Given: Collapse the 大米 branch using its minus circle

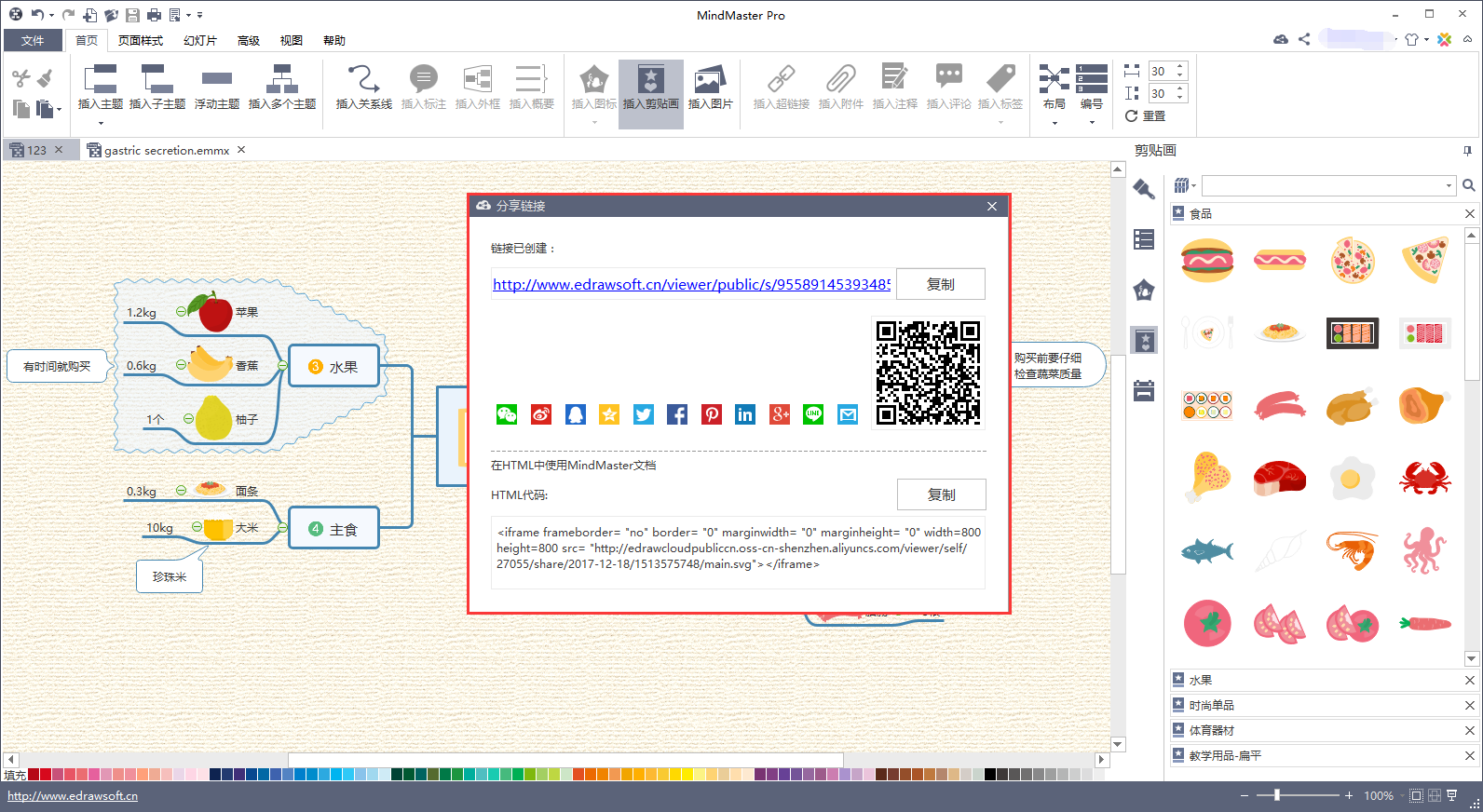Looking at the screenshot, I should pyautogui.click(x=197, y=527).
